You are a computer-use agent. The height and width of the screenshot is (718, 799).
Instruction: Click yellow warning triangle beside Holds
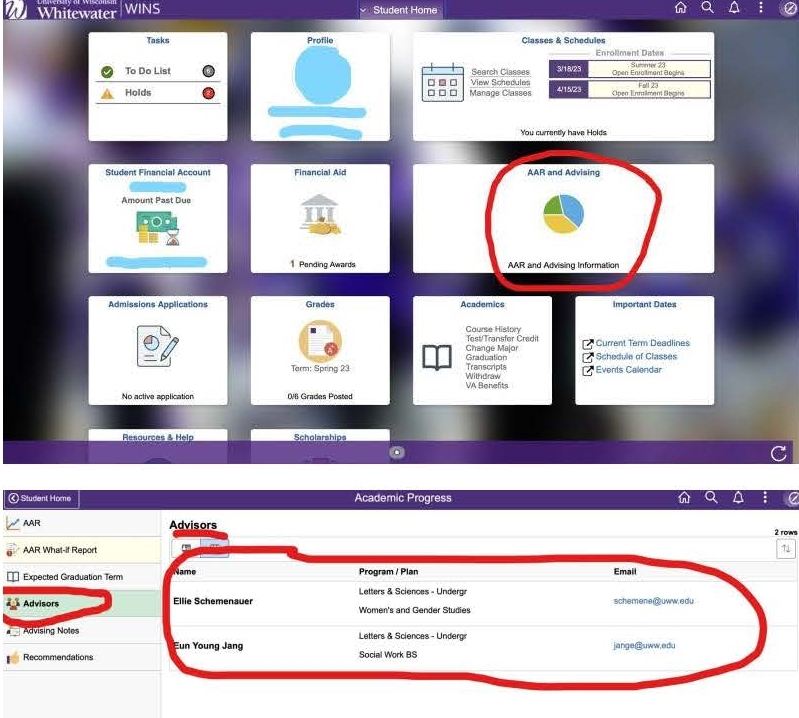click(107, 94)
